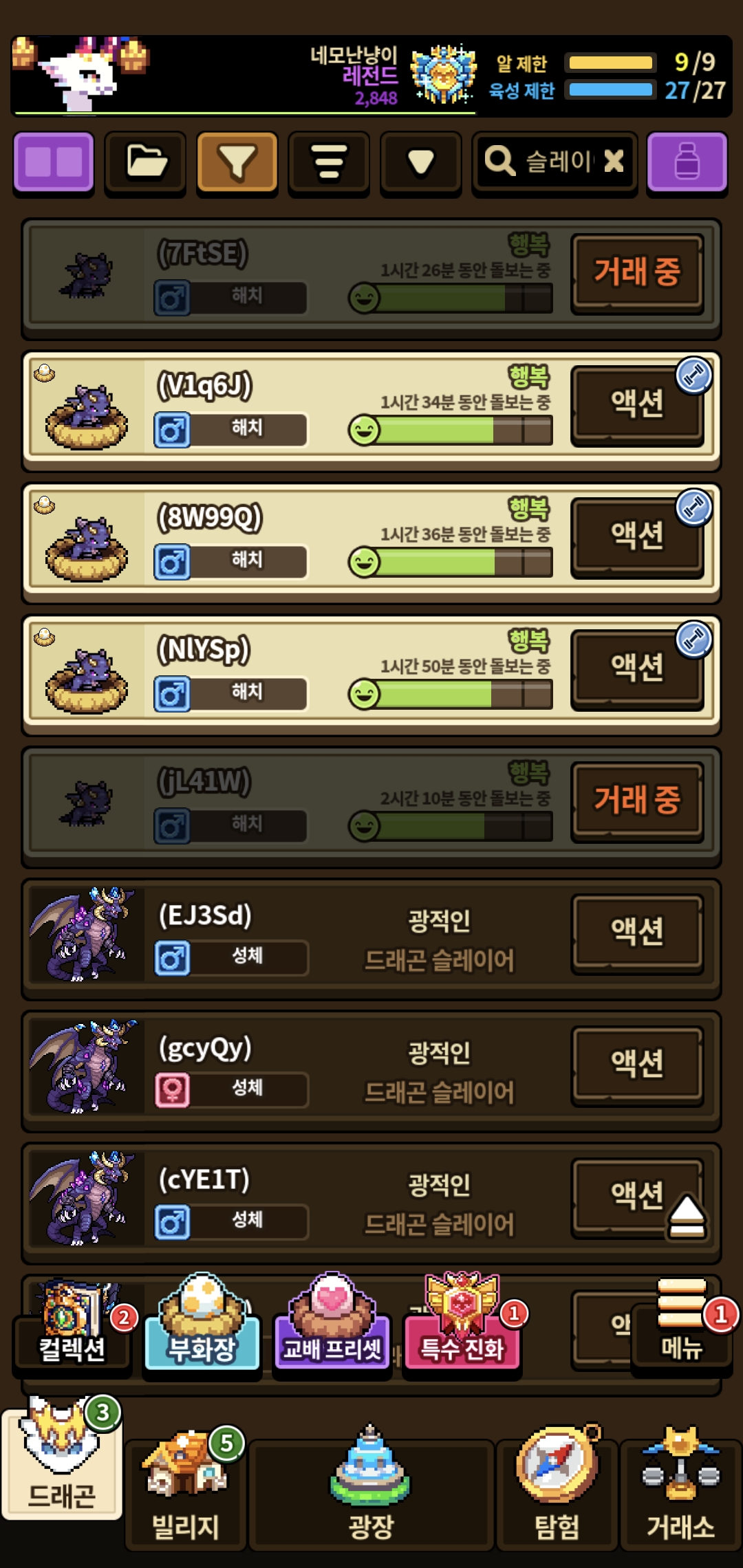This screenshot has height=1568, width=743.
Task: Open the 특수 진화 special evolution icon
Action: pos(462,1322)
